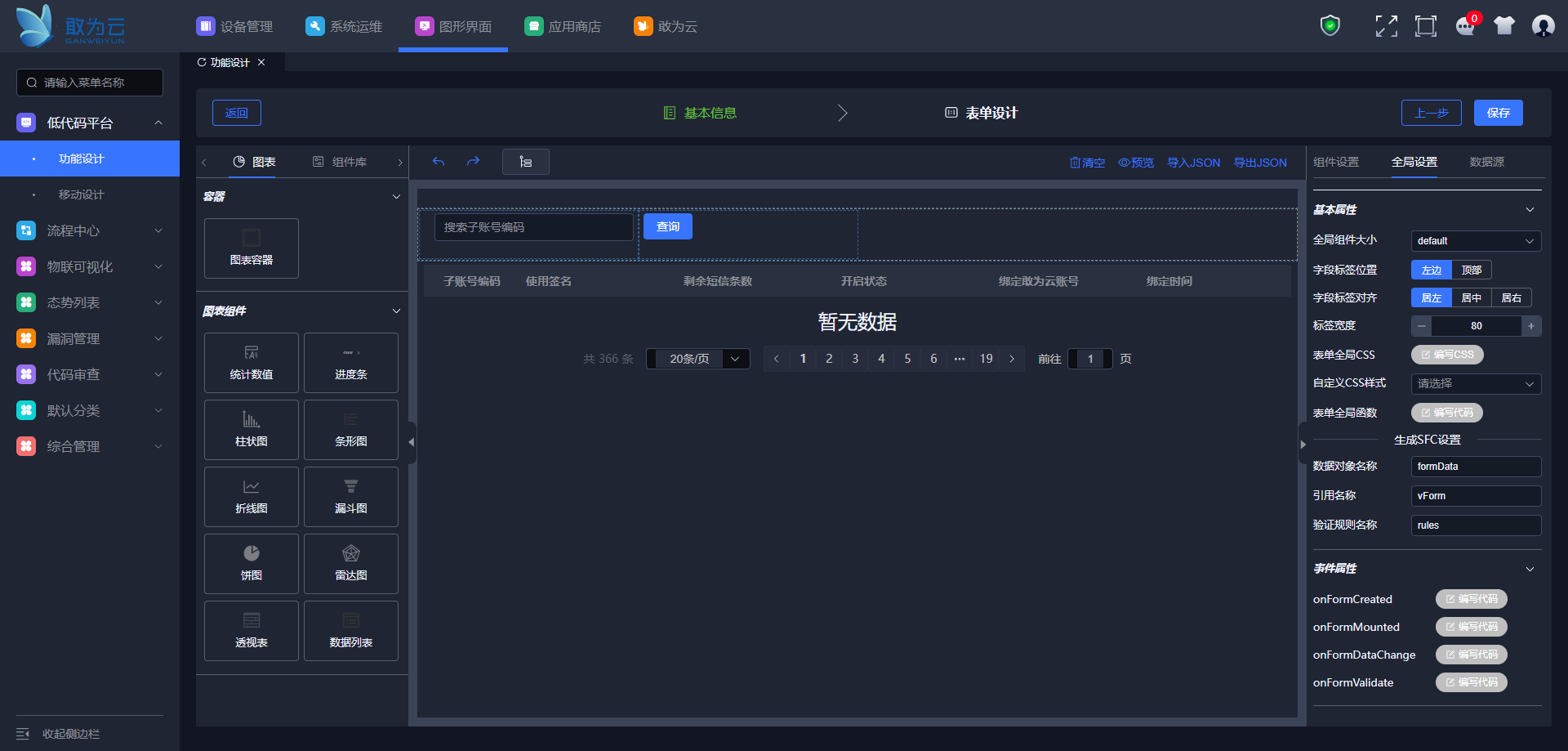Click the 敢为云 logo
Viewport: 1568px width, 751px height.
[x=70, y=26]
